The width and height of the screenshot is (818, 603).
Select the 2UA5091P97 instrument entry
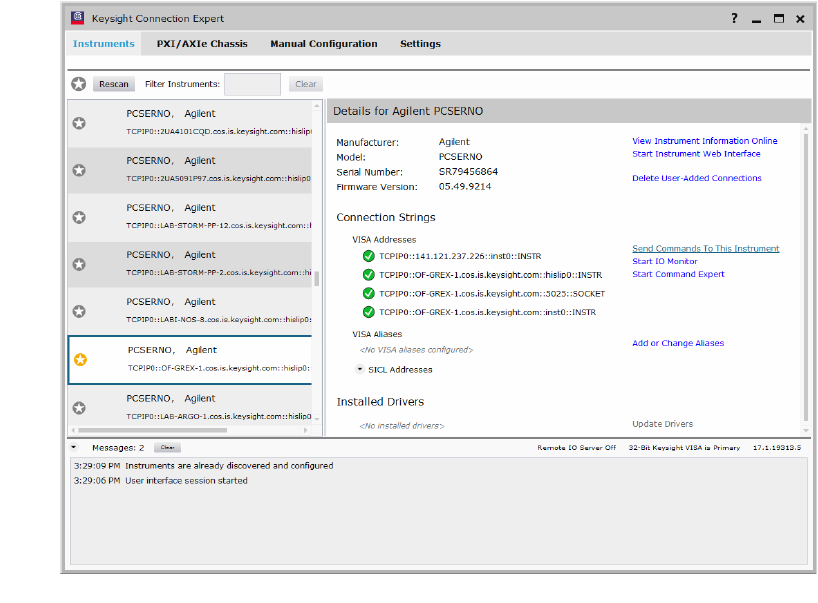[x=190, y=170]
